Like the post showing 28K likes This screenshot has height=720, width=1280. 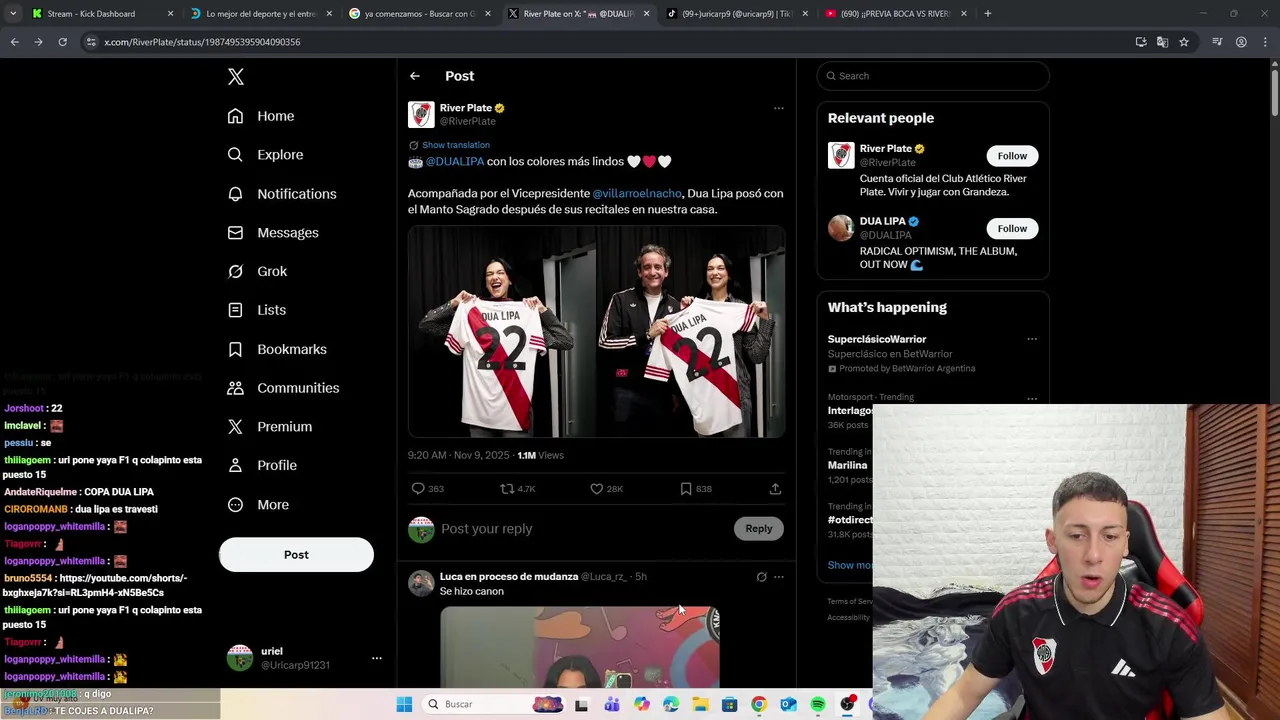coord(606,489)
